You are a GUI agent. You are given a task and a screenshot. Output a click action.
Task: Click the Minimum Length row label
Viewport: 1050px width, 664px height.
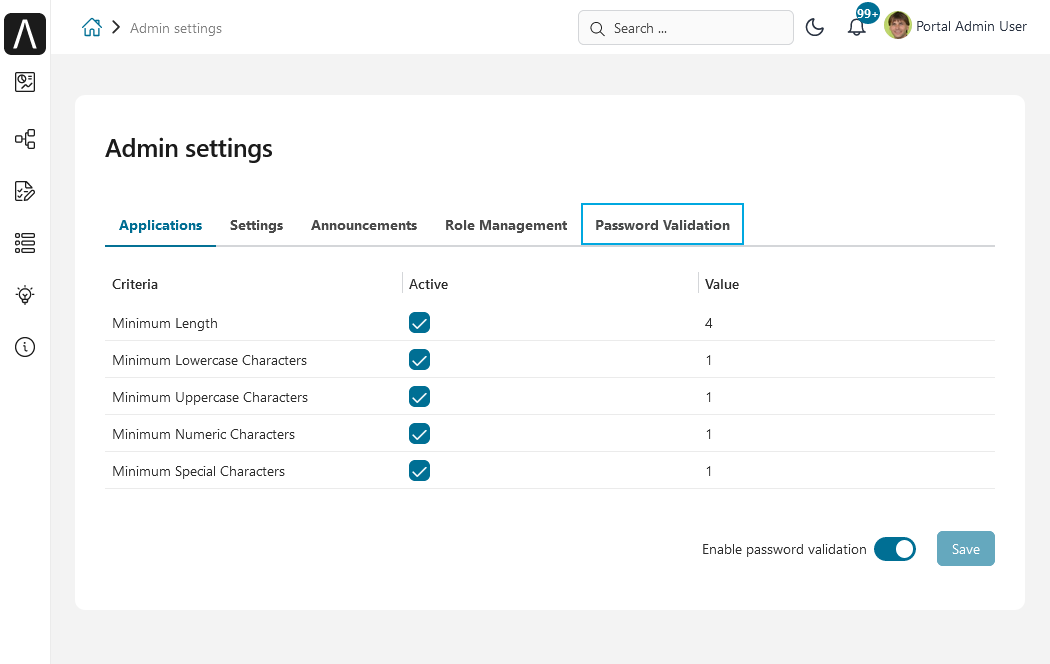pyautogui.click(x=165, y=323)
